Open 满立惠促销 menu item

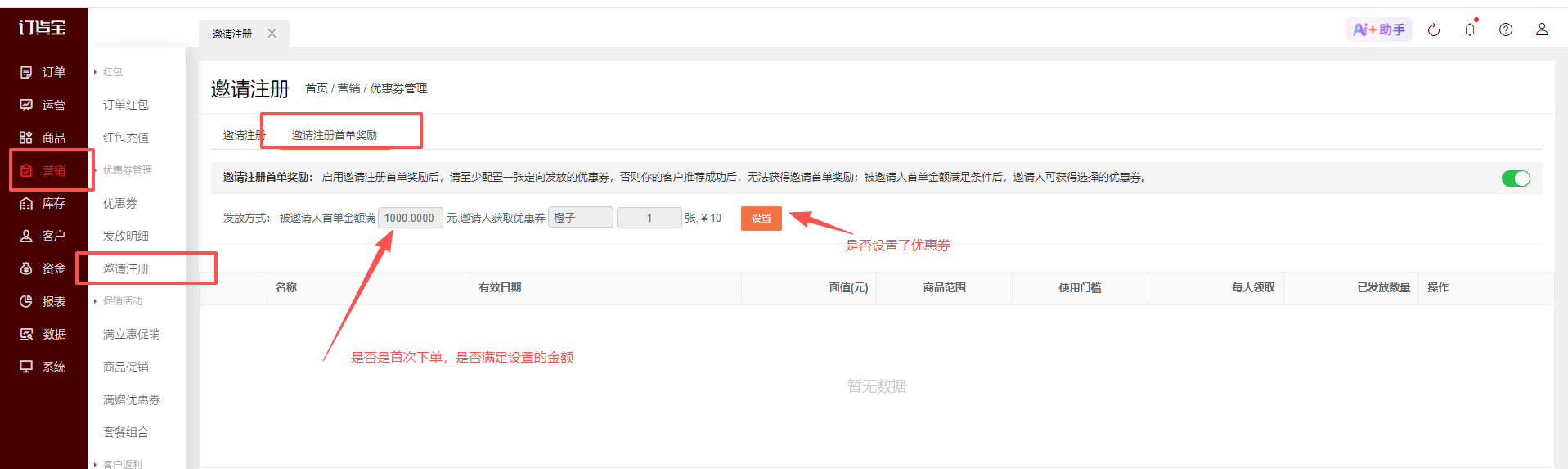pyautogui.click(x=132, y=334)
